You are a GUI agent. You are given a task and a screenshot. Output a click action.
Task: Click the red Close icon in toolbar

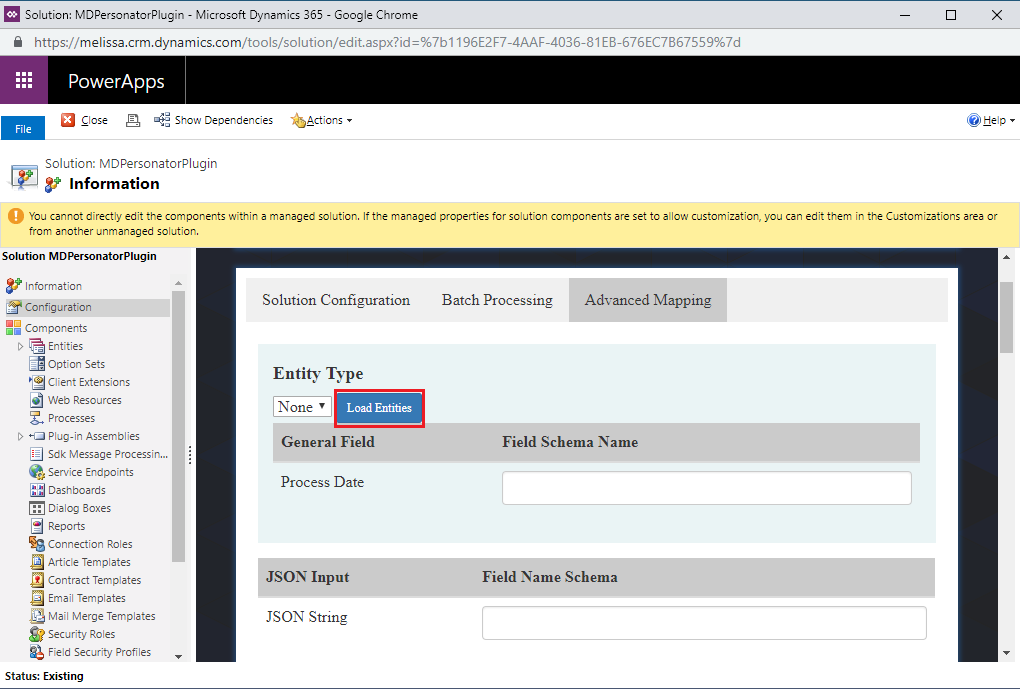[x=68, y=120]
